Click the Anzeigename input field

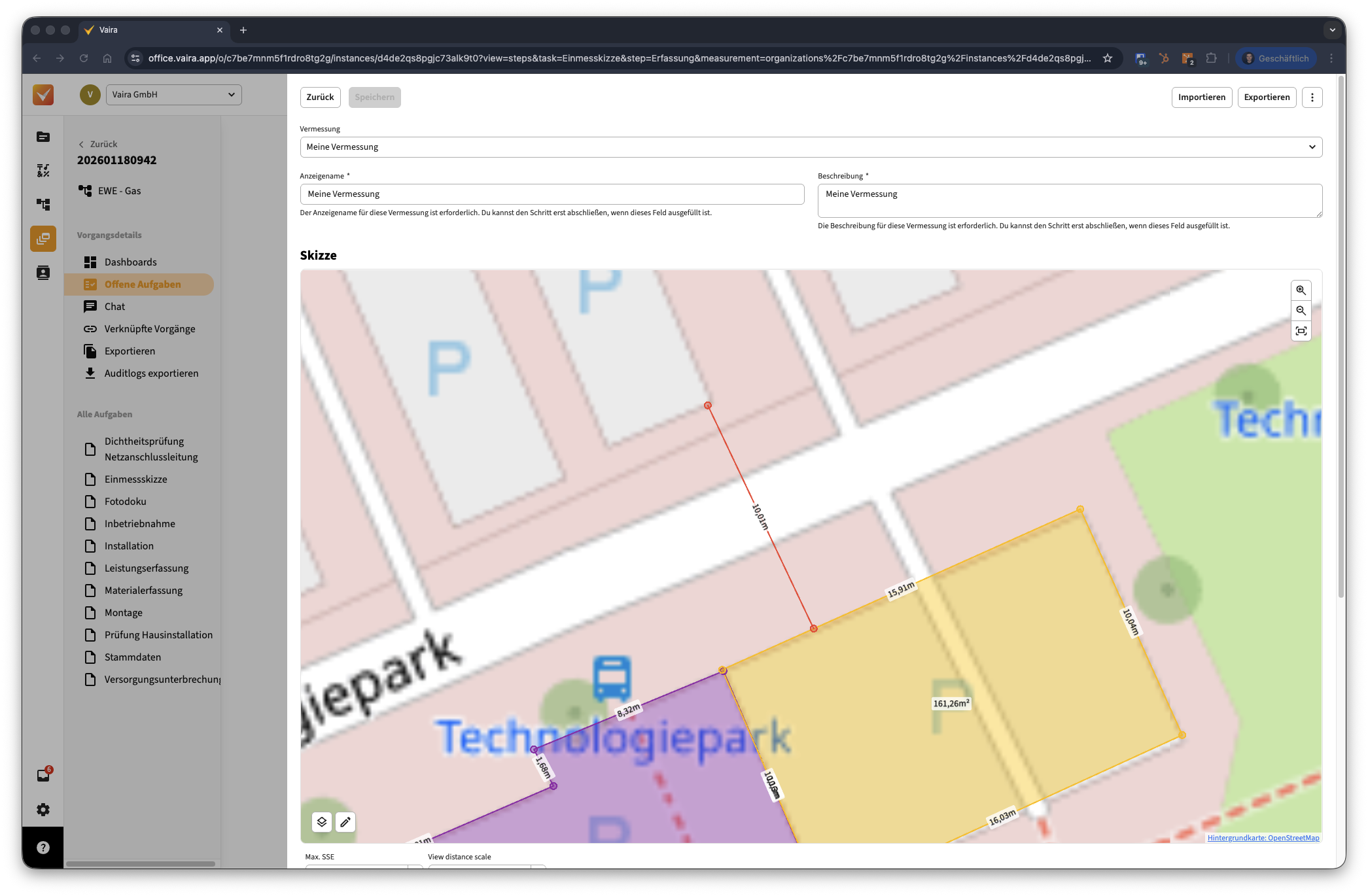552,194
